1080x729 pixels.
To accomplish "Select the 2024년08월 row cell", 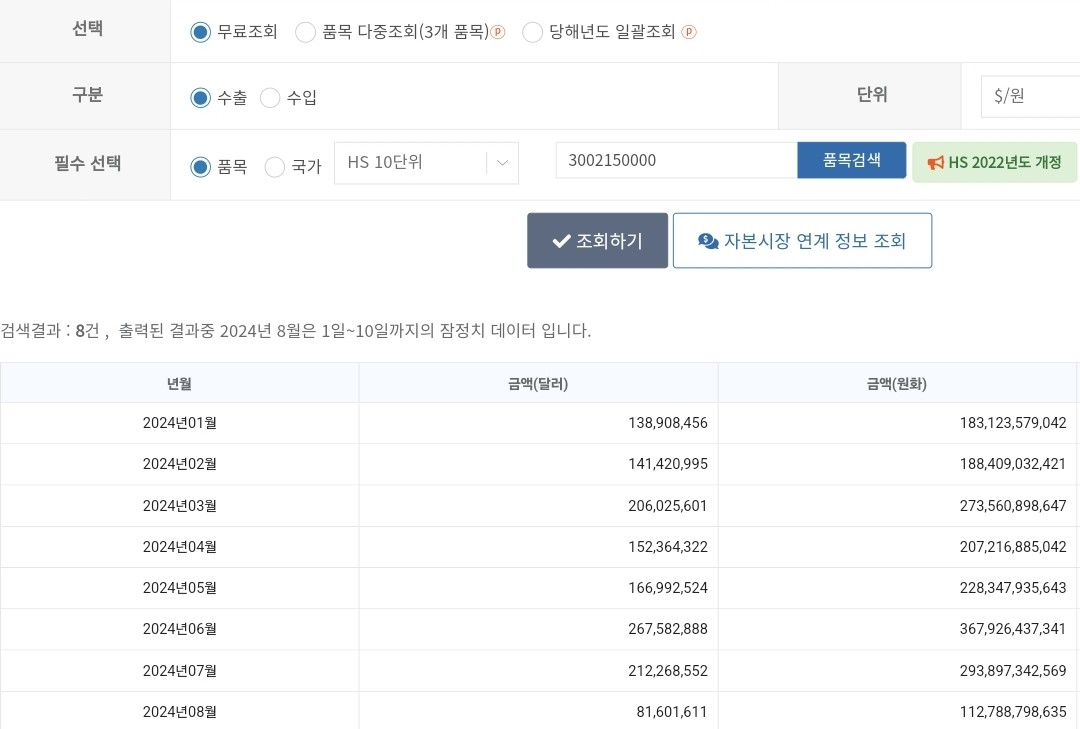I will click(179, 712).
